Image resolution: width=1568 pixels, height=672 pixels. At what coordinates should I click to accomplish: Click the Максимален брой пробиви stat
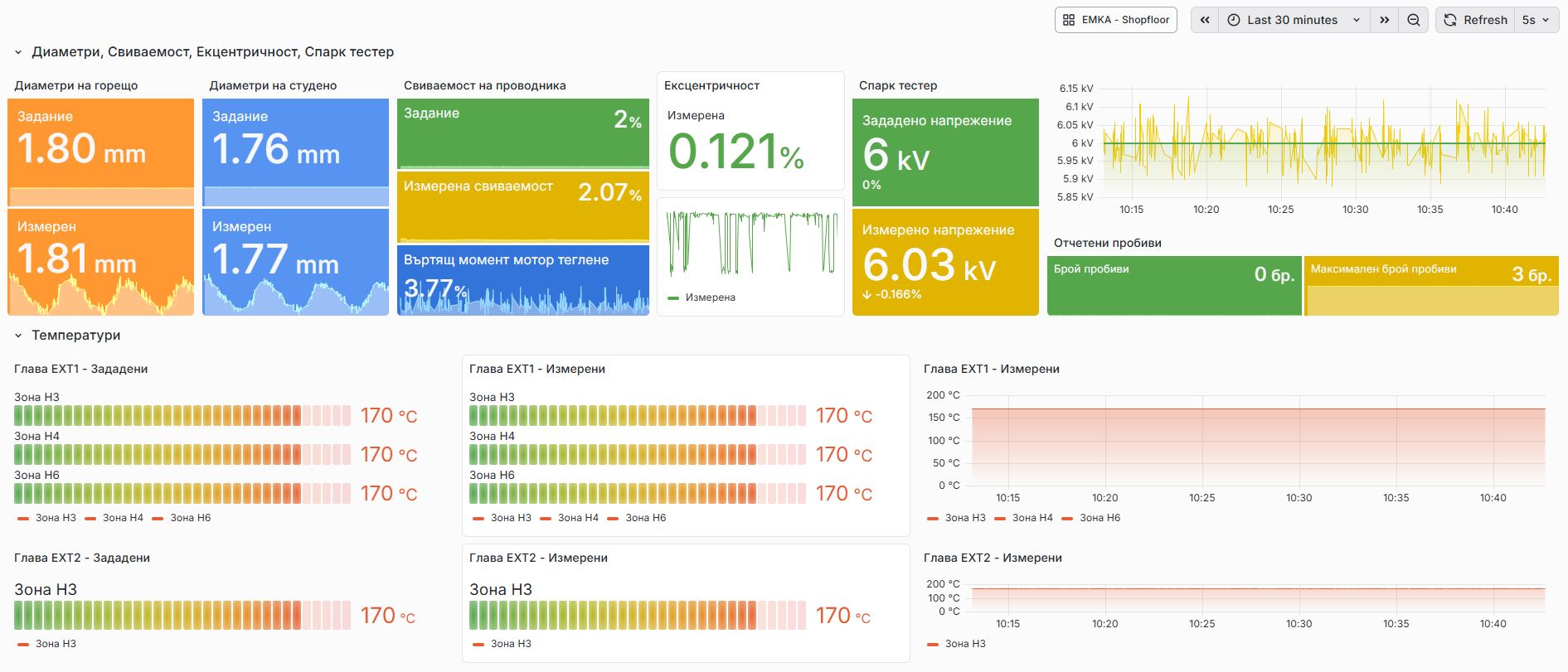[1431, 286]
